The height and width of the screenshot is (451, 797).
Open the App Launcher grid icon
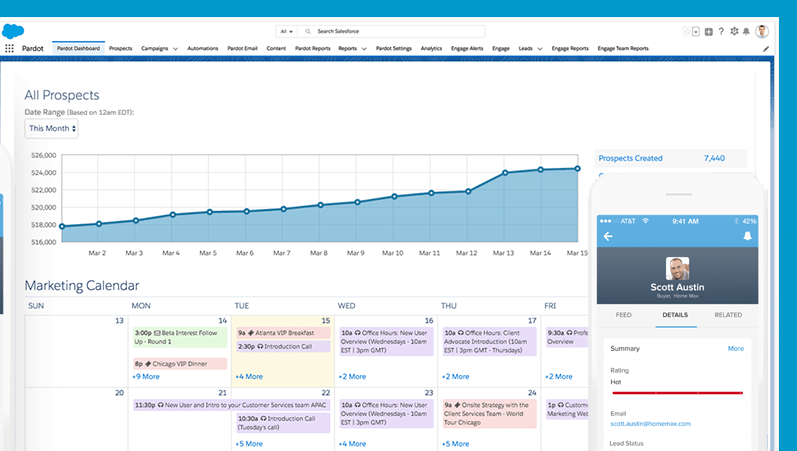coord(9,48)
